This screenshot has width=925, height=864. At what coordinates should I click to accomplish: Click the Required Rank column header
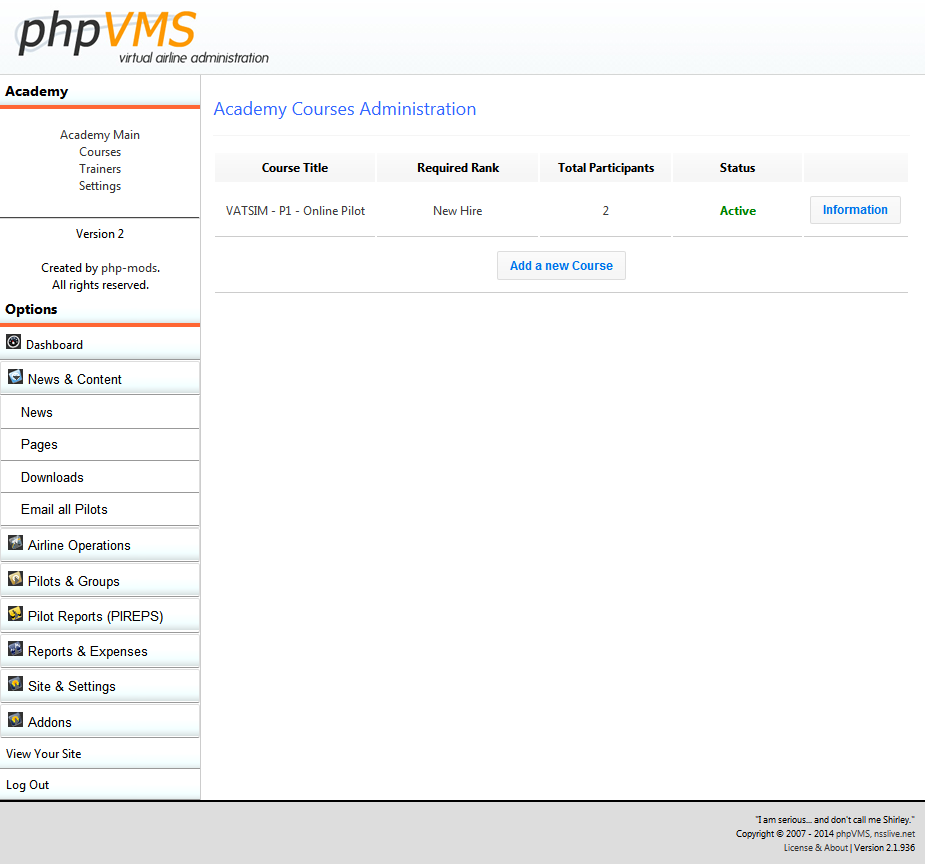458,168
